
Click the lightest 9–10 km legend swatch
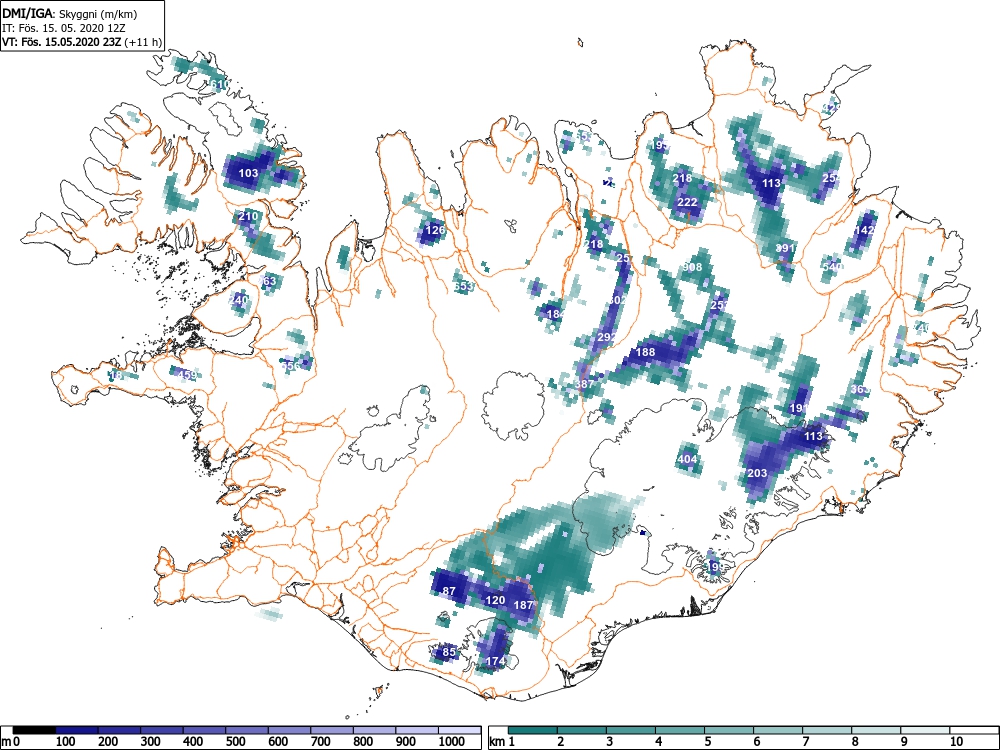point(925,730)
